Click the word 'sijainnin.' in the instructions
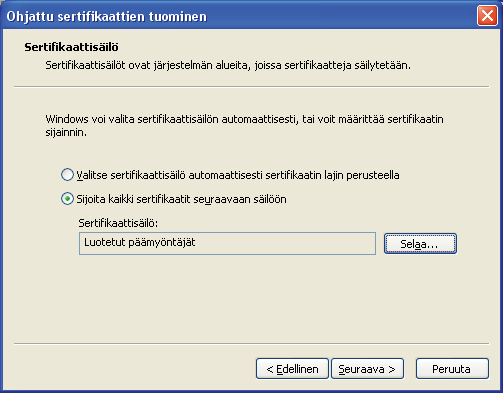 tap(66, 133)
